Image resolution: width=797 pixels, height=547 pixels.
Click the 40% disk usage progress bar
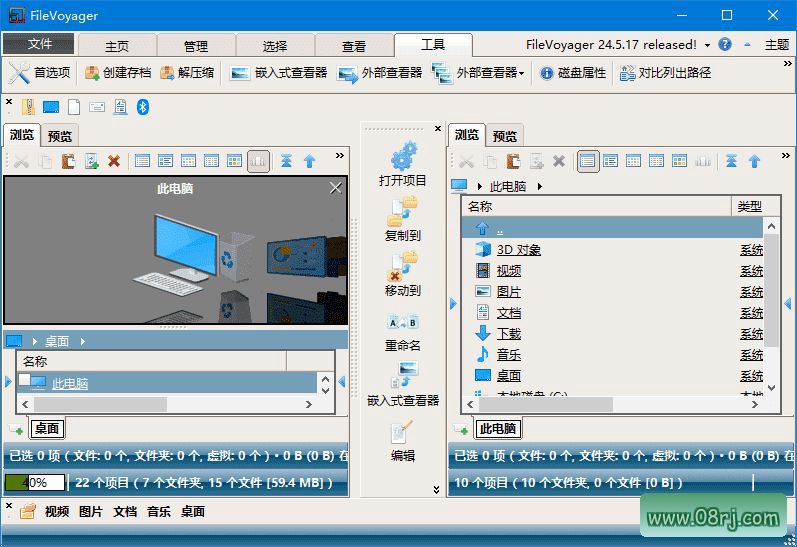pos(35,482)
